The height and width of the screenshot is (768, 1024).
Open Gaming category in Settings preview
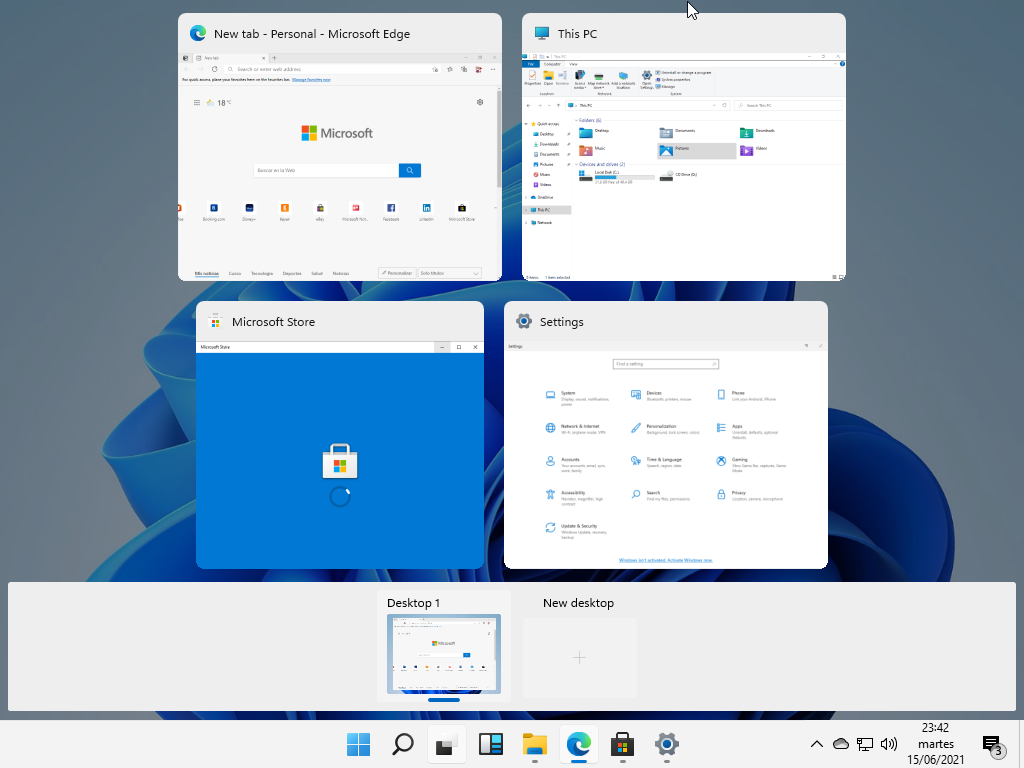[751, 464]
